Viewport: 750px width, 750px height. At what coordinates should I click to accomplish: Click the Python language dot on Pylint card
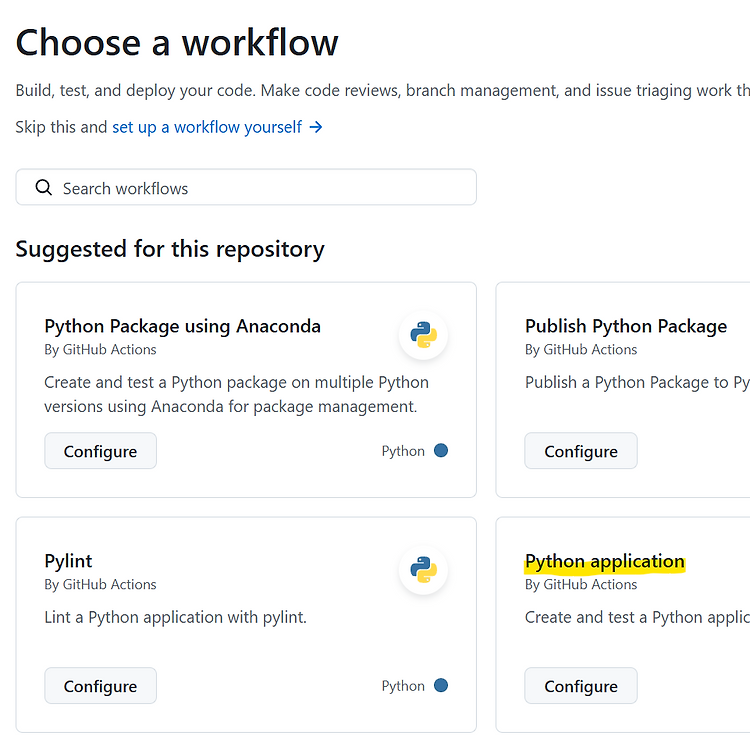[x=441, y=685]
